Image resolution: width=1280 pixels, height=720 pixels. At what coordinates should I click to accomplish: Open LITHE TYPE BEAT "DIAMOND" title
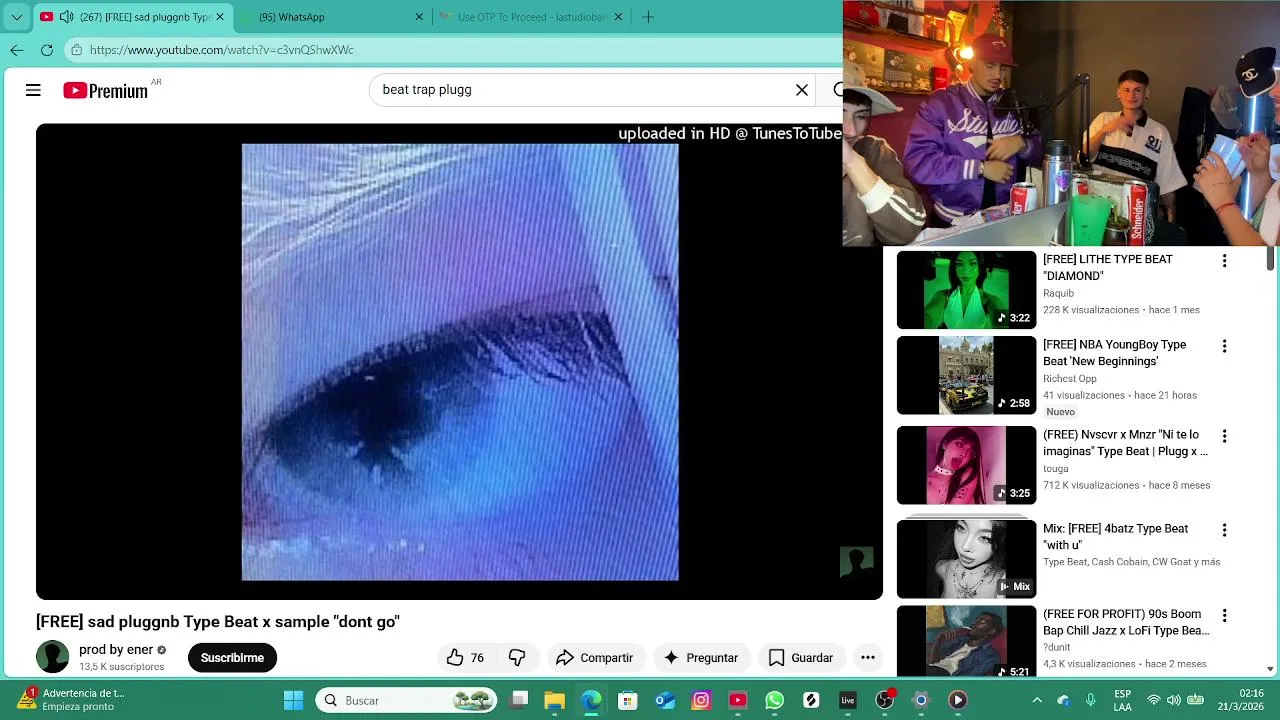(x=1108, y=267)
